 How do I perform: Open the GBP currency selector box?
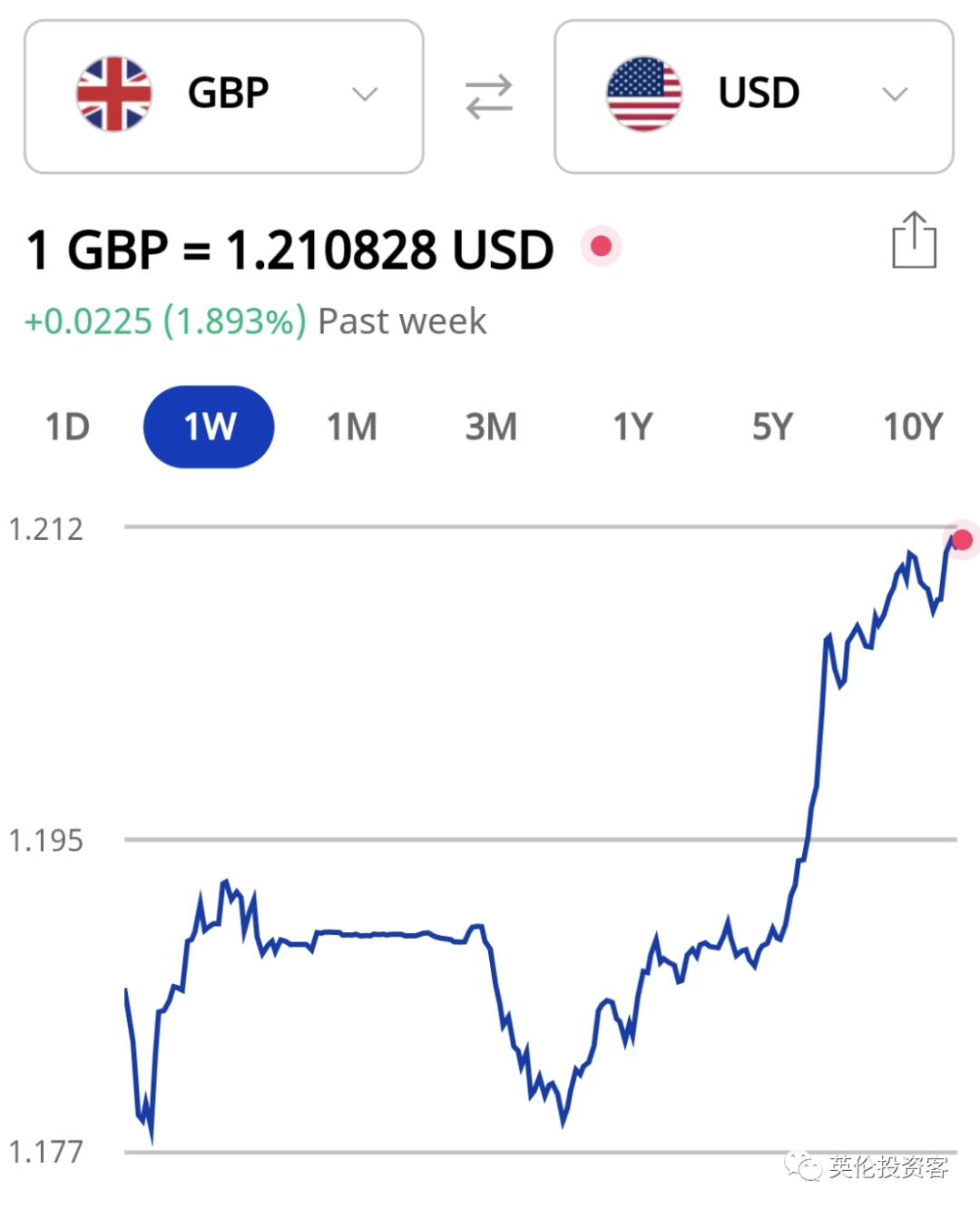224,96
